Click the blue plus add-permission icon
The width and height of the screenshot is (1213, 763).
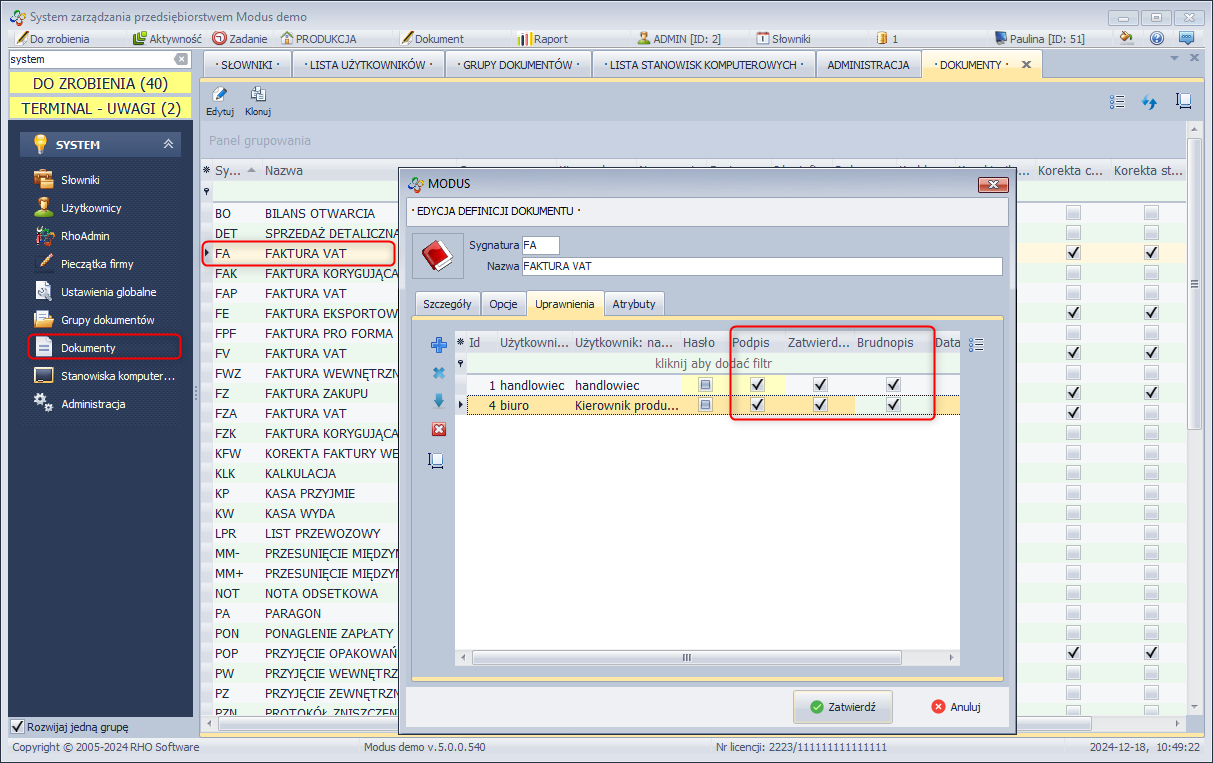[x=438, y=345]
